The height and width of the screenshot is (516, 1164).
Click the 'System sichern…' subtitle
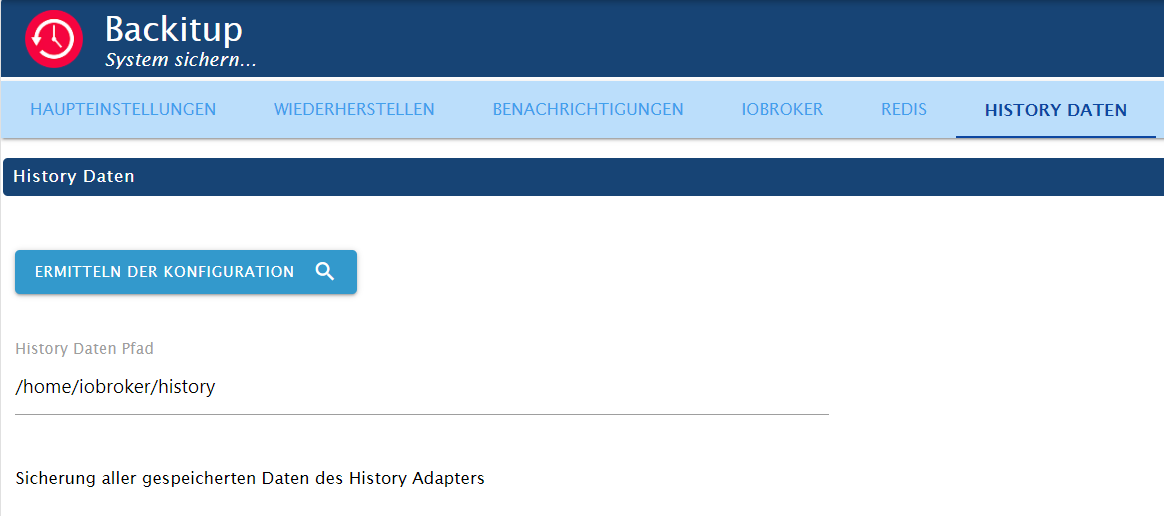tap(181, 60)
